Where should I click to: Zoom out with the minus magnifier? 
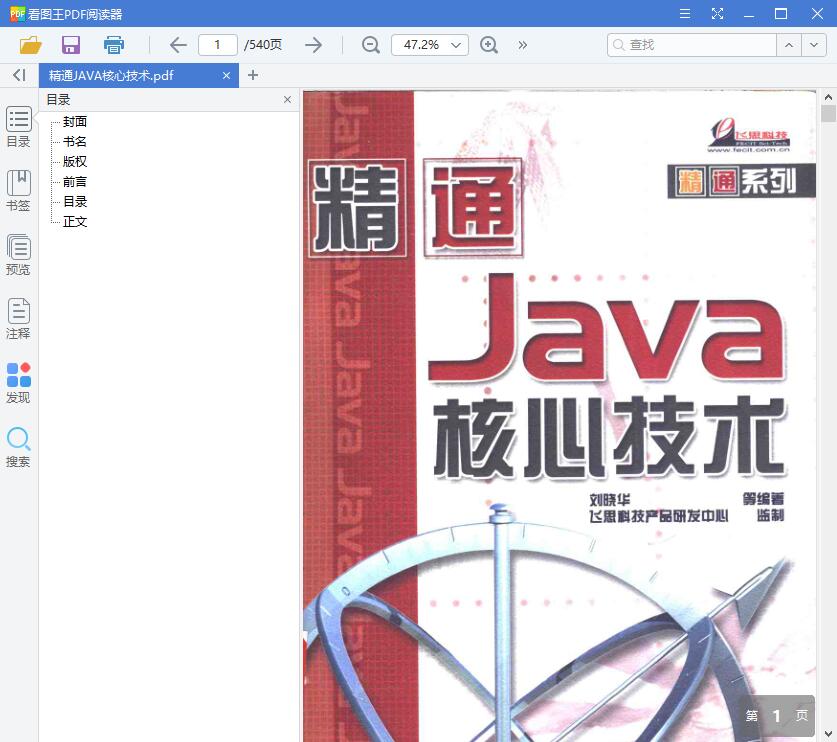(x=370, y=45)
